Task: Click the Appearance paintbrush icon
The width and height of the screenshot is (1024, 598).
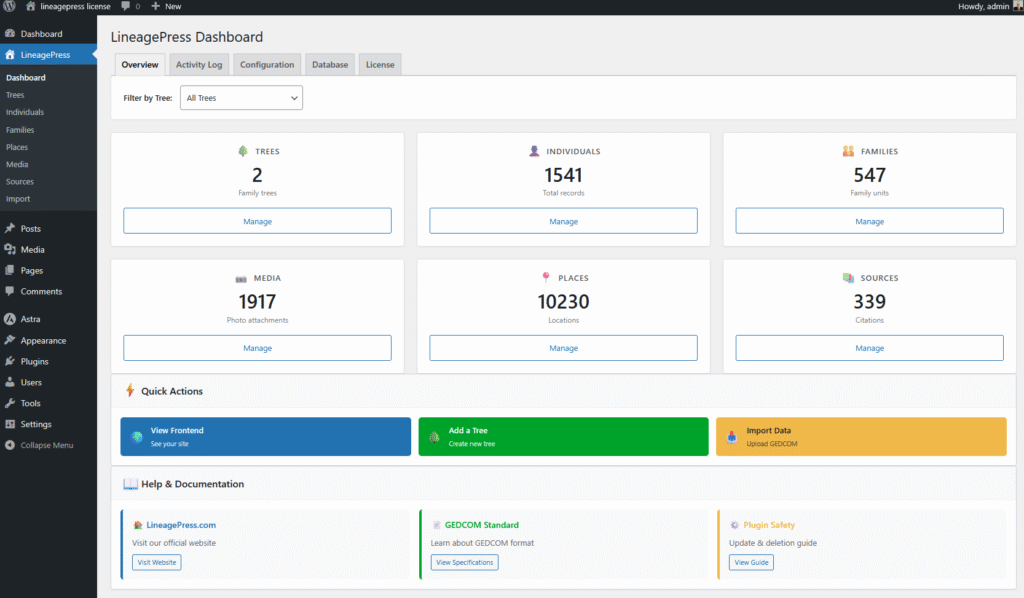Action: (10, 341)
